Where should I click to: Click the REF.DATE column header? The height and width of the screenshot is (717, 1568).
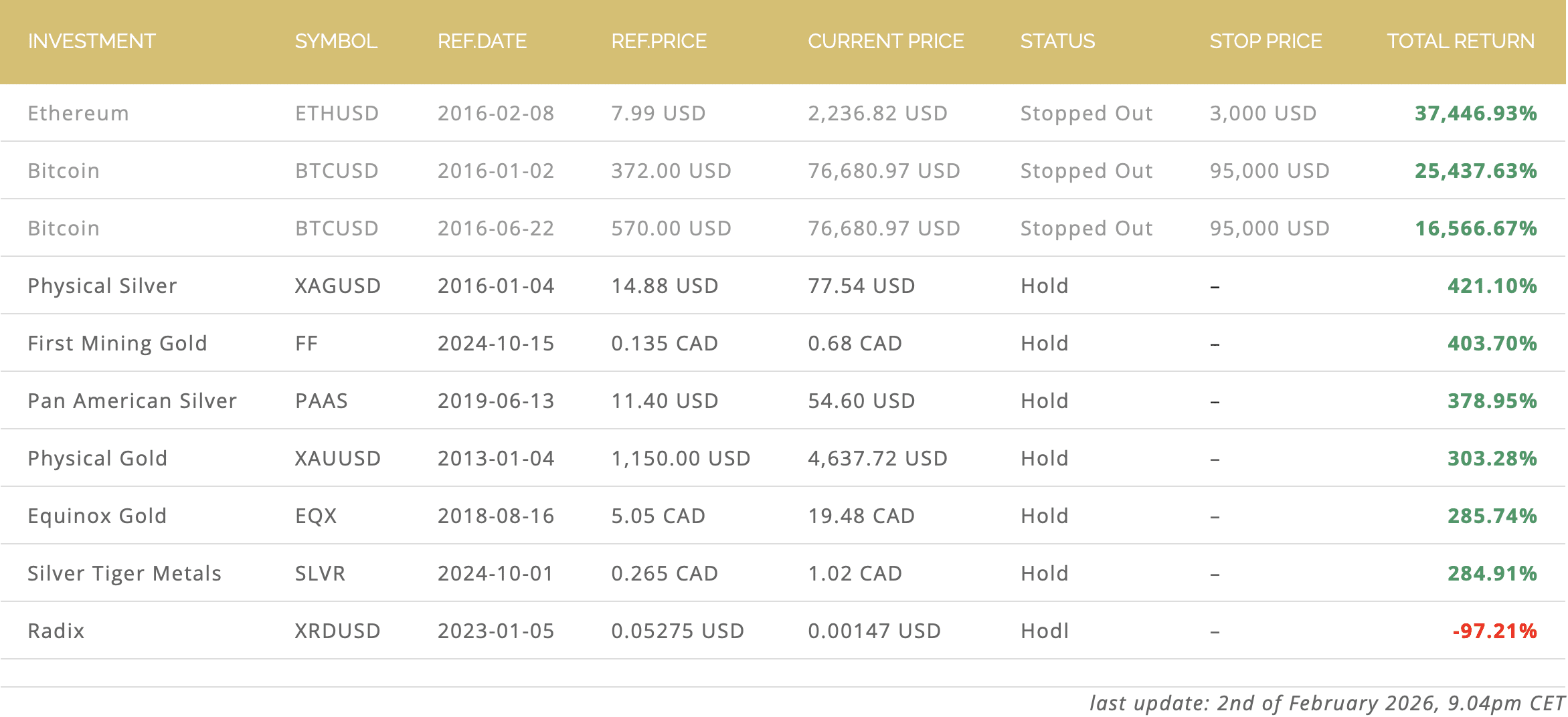tap(482, 41)
